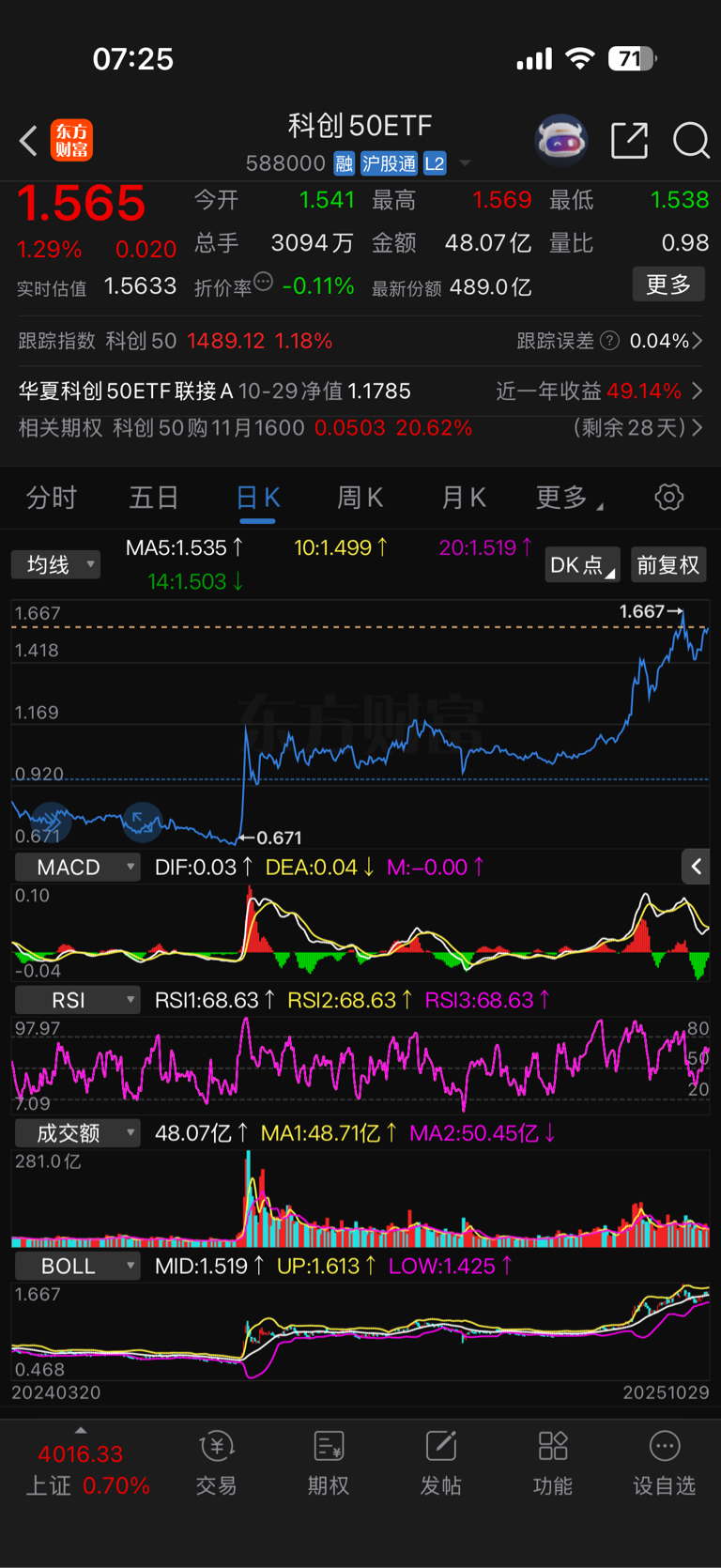
Task: Tap 设自选 add to watchlist icon
Action: point(665,1463)
